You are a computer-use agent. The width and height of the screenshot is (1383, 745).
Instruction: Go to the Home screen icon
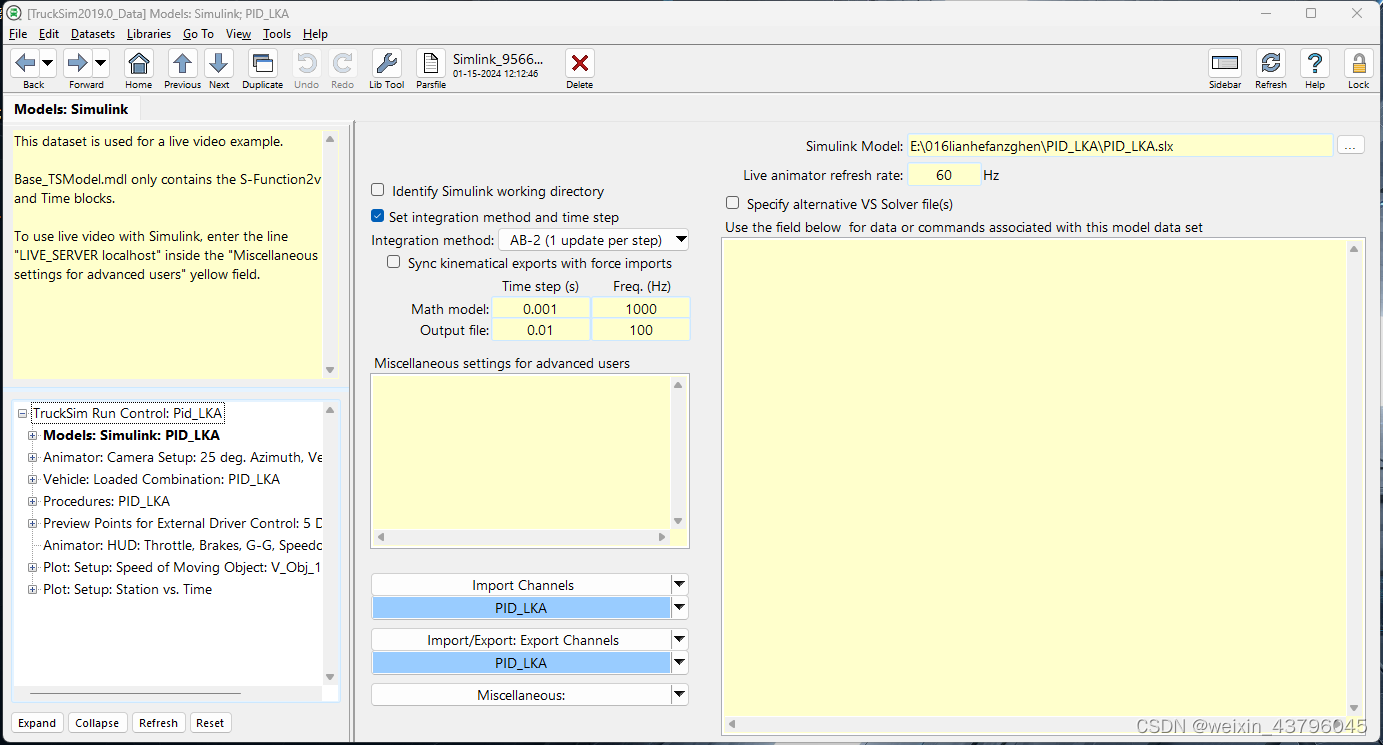tap(139, 64)
